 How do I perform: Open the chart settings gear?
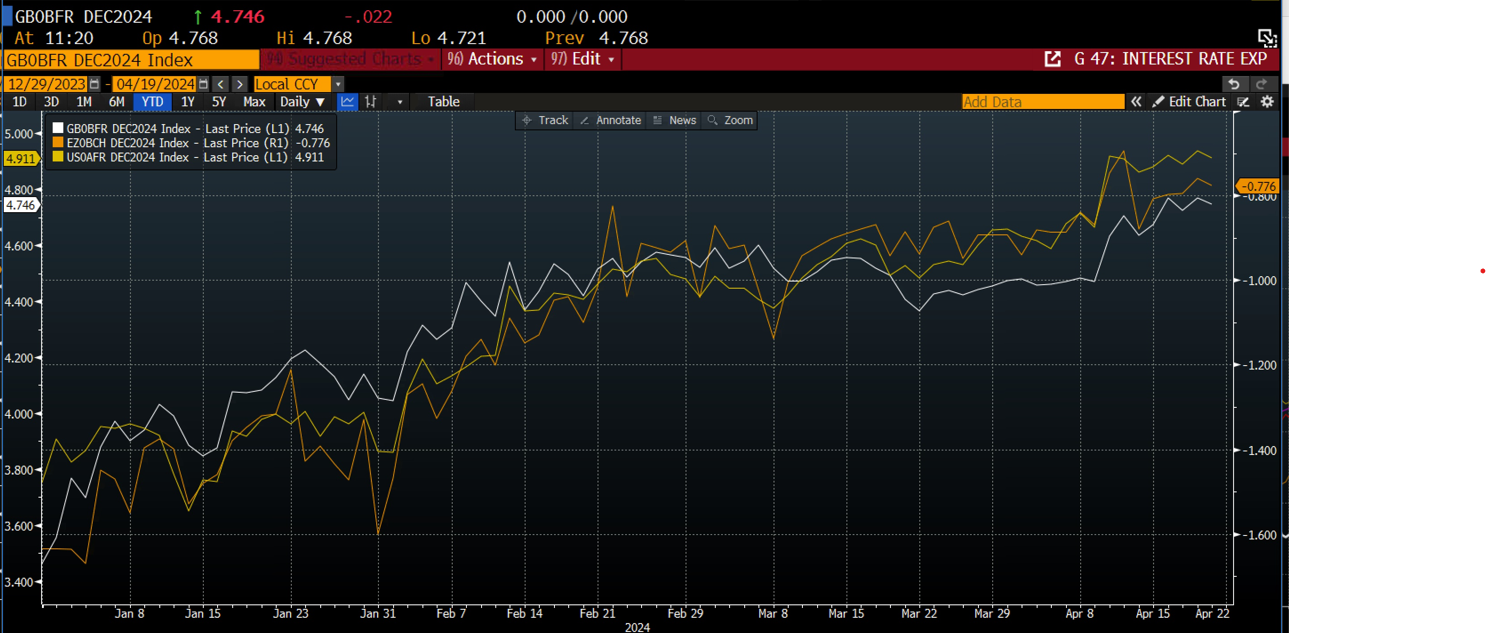tap(1267, 102)
